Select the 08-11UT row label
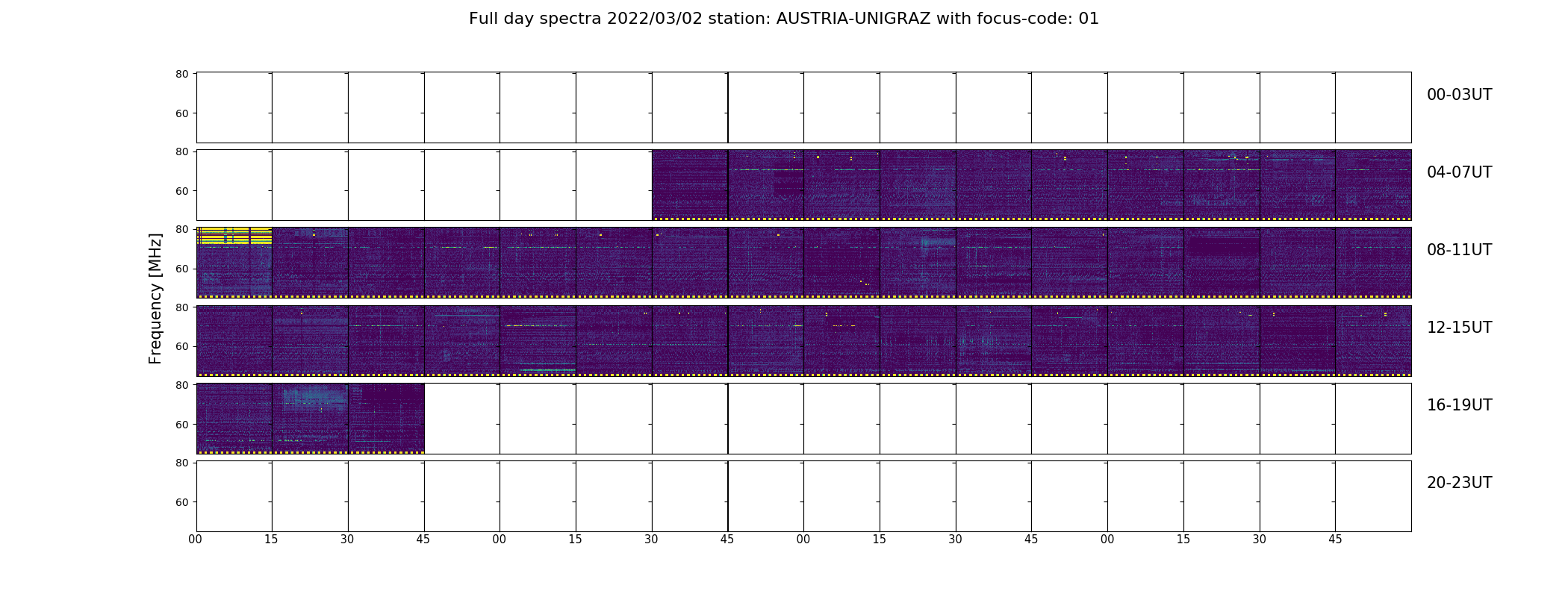The height and width of the screenshot is (597, 1568). 1459,250
